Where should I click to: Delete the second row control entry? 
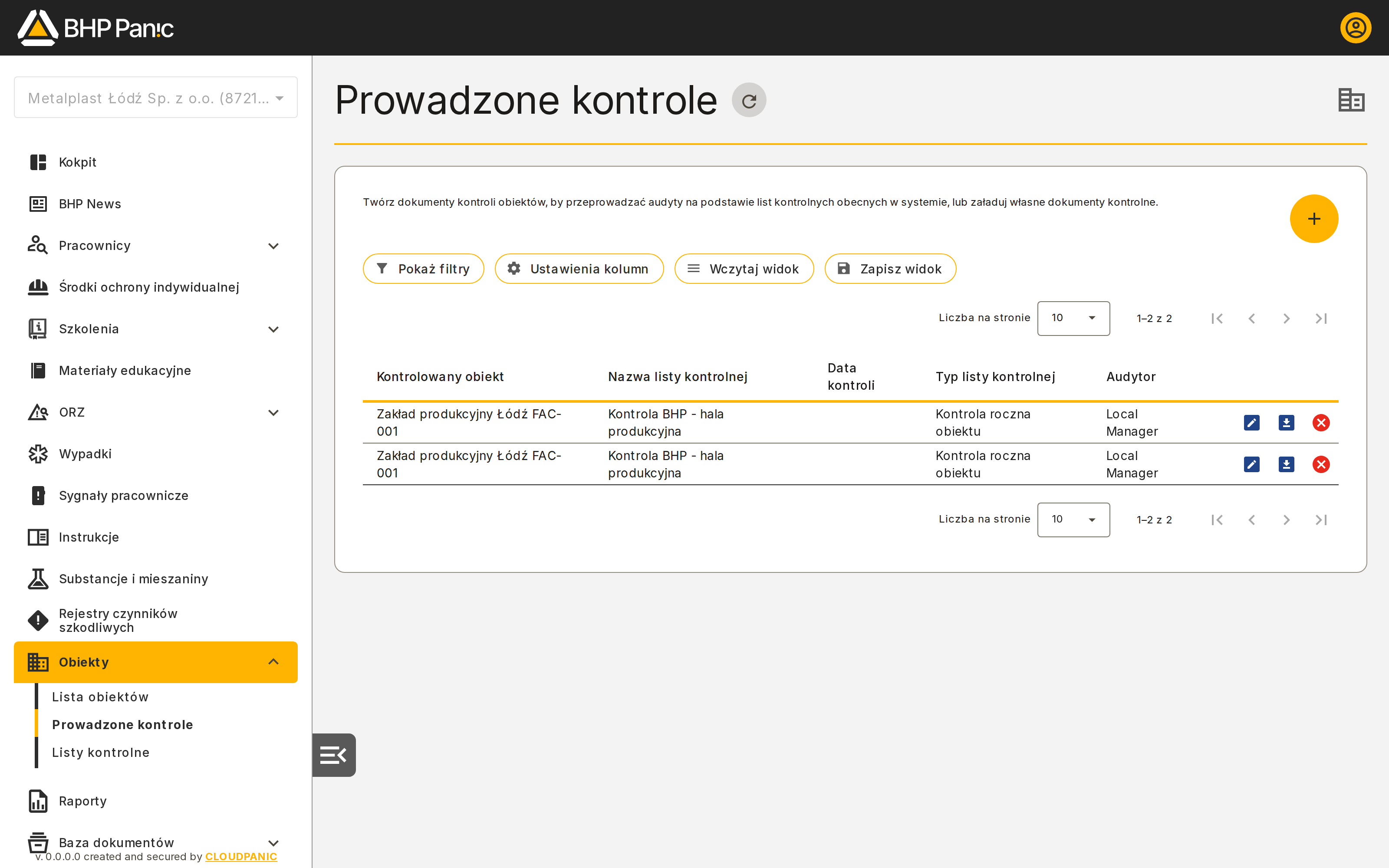pos(1321,464)
